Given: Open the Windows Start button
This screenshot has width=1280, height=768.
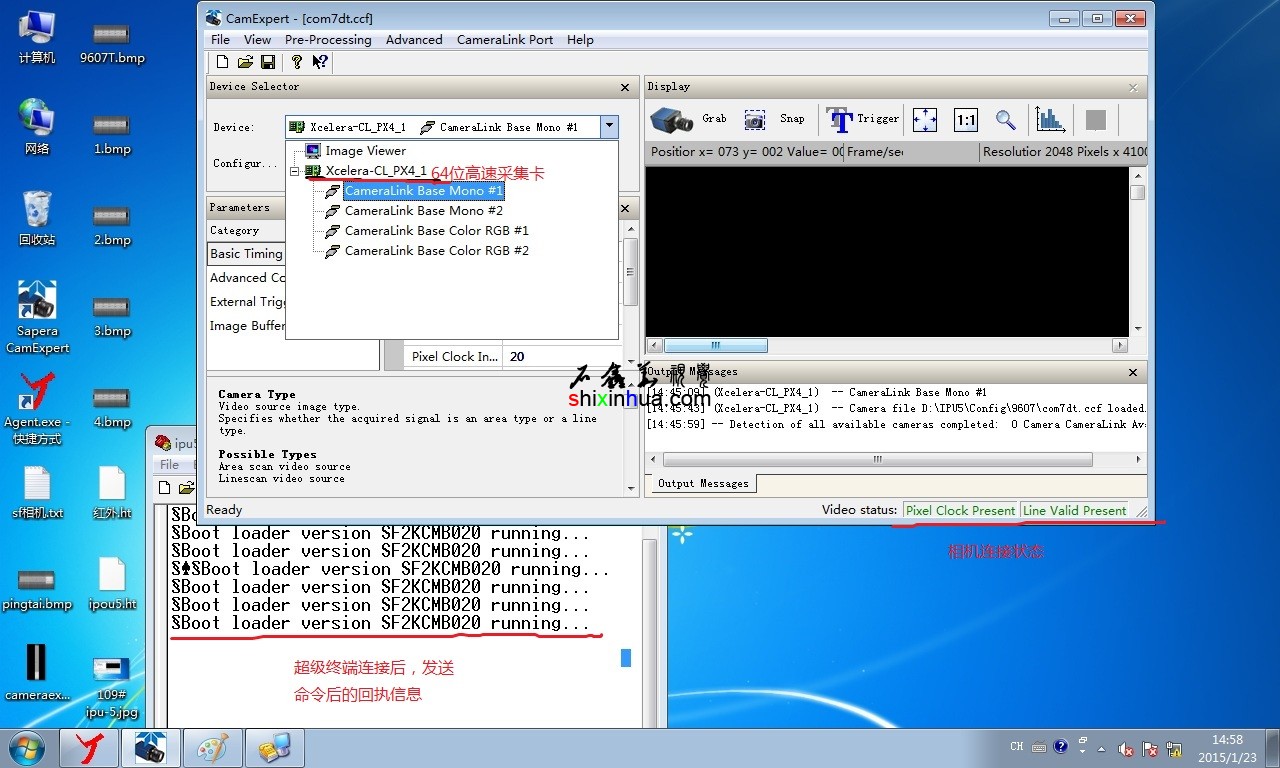Looking at the screenshot, I should coord(26,748).
